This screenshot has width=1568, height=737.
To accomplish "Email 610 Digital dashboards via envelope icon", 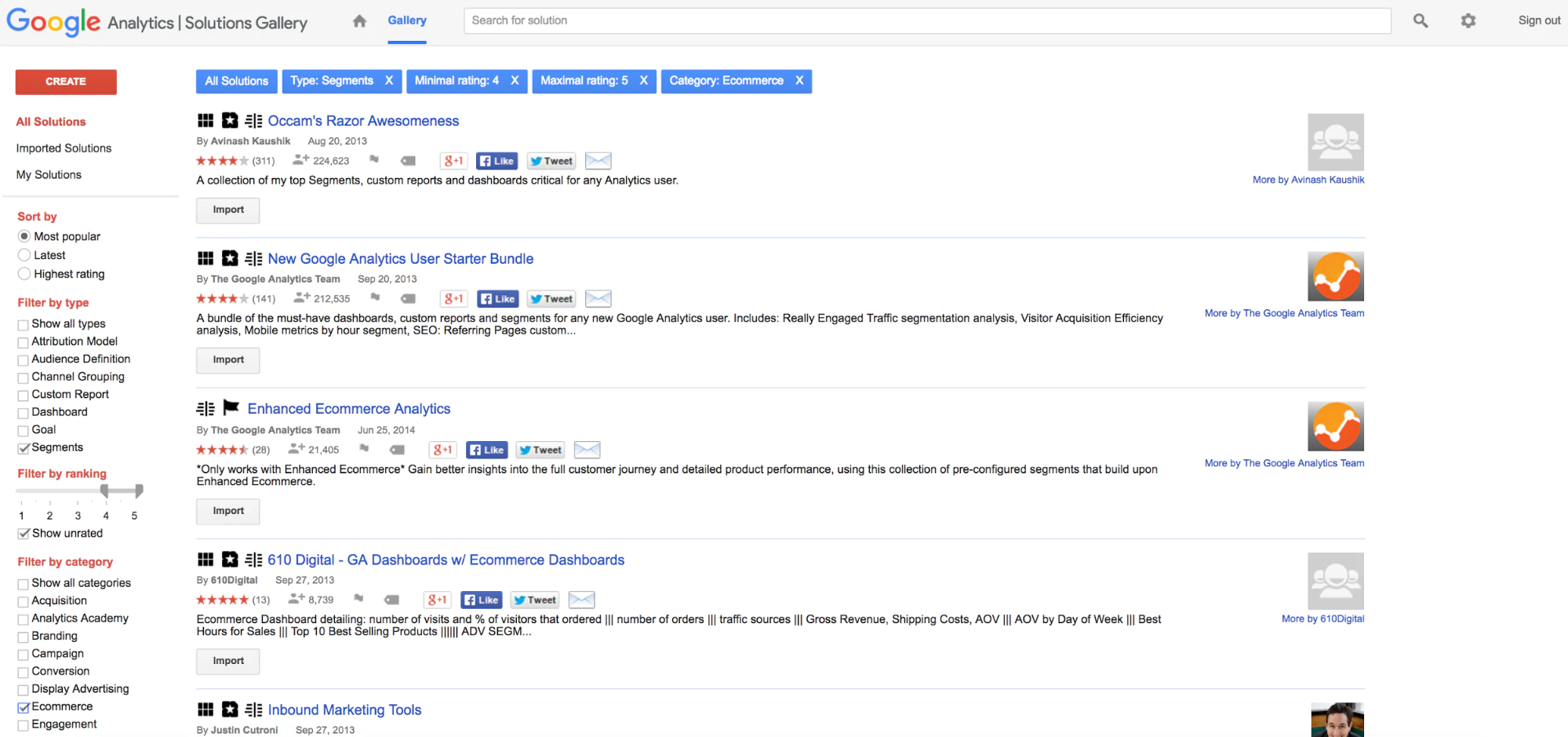I will point(582,600).
